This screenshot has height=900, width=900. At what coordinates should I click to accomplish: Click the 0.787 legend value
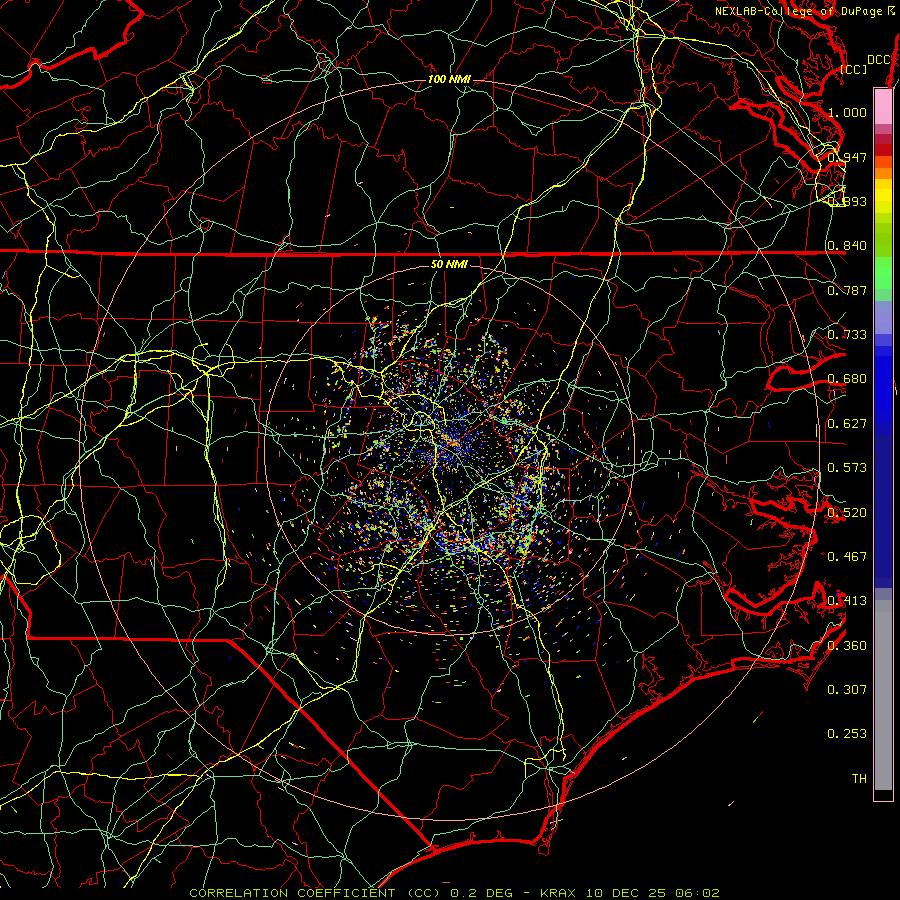847,290
